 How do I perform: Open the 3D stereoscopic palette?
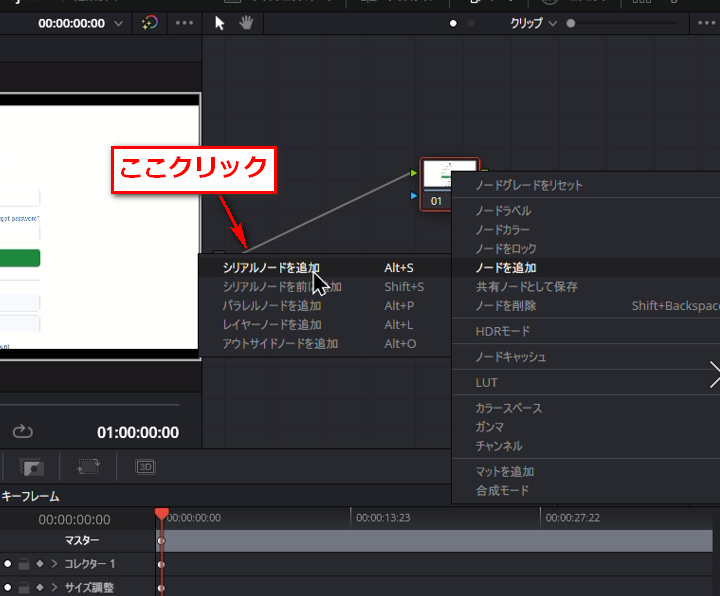pos(145,467)
